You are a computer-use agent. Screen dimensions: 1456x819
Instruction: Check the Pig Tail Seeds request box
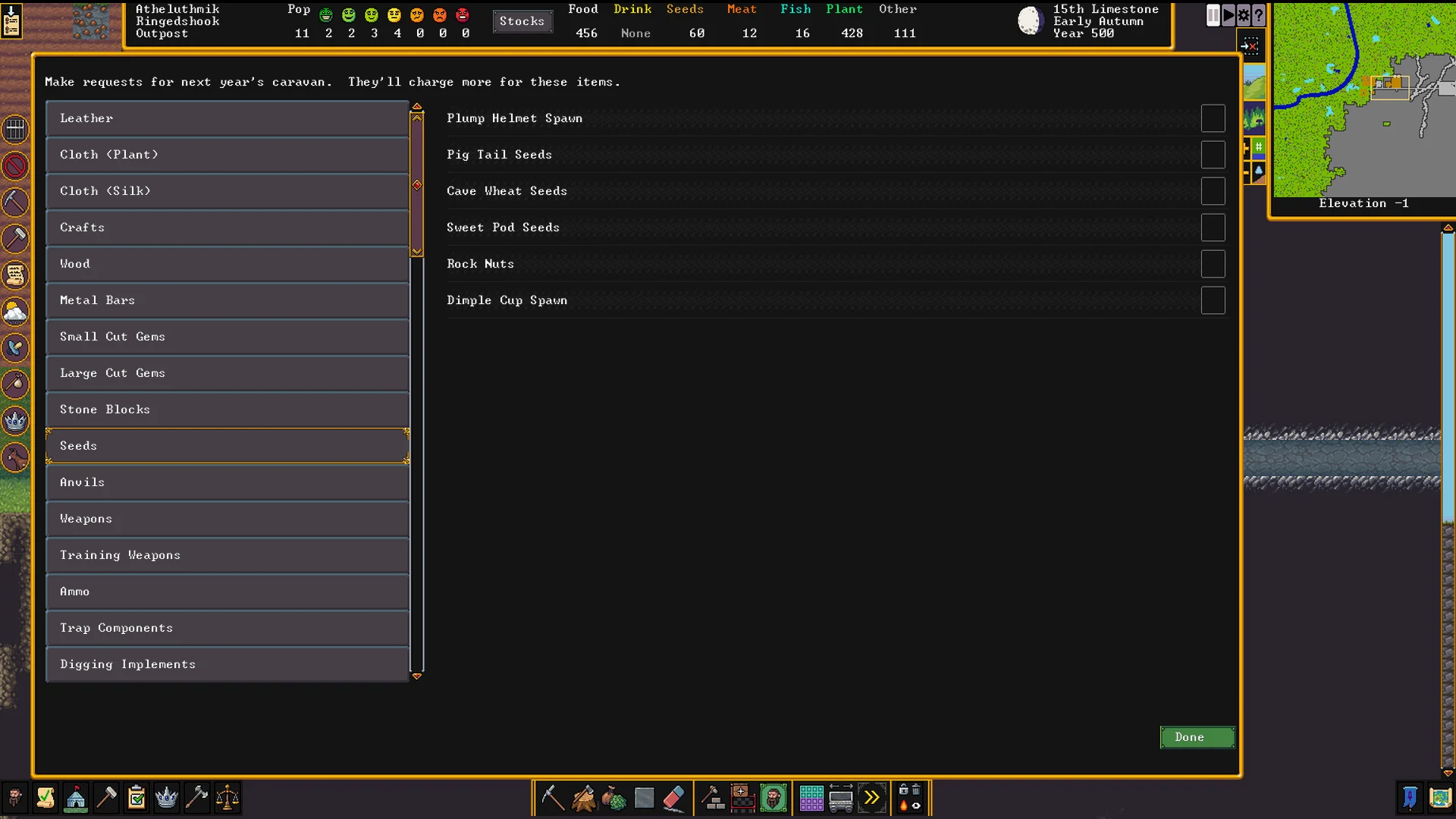coord(1213,155)
